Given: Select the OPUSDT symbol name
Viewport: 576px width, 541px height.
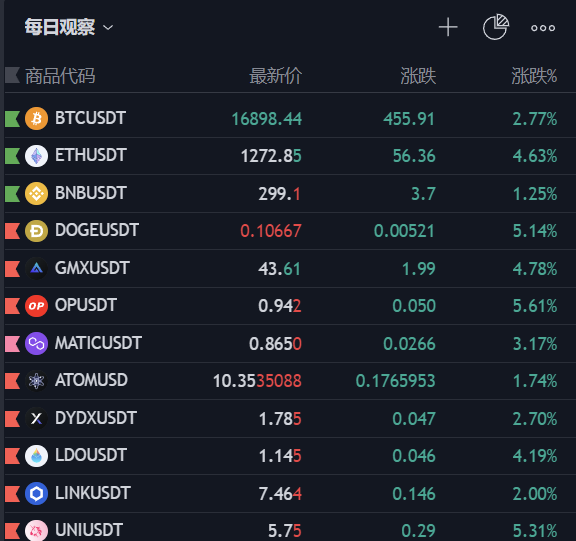Looking at the screenshot, I should pyautogui.click(x=86, y=305).
